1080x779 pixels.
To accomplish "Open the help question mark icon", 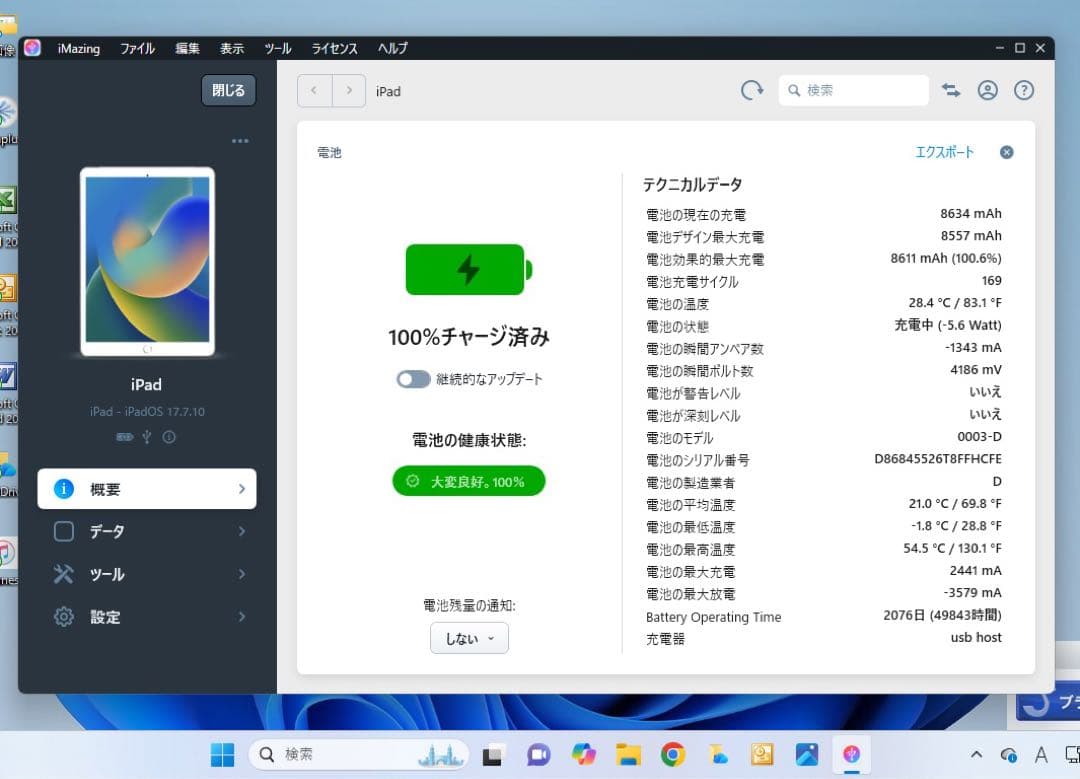I will click(x=1024, y=90).
